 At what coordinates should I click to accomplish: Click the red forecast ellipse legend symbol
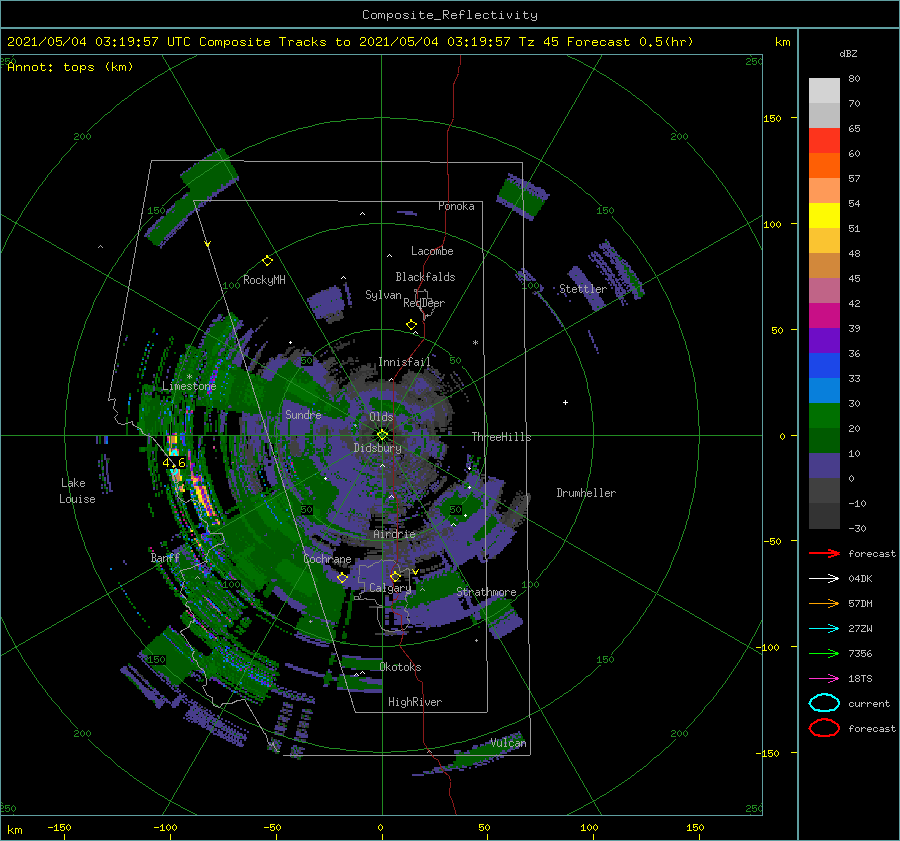[x=824, y=728]
